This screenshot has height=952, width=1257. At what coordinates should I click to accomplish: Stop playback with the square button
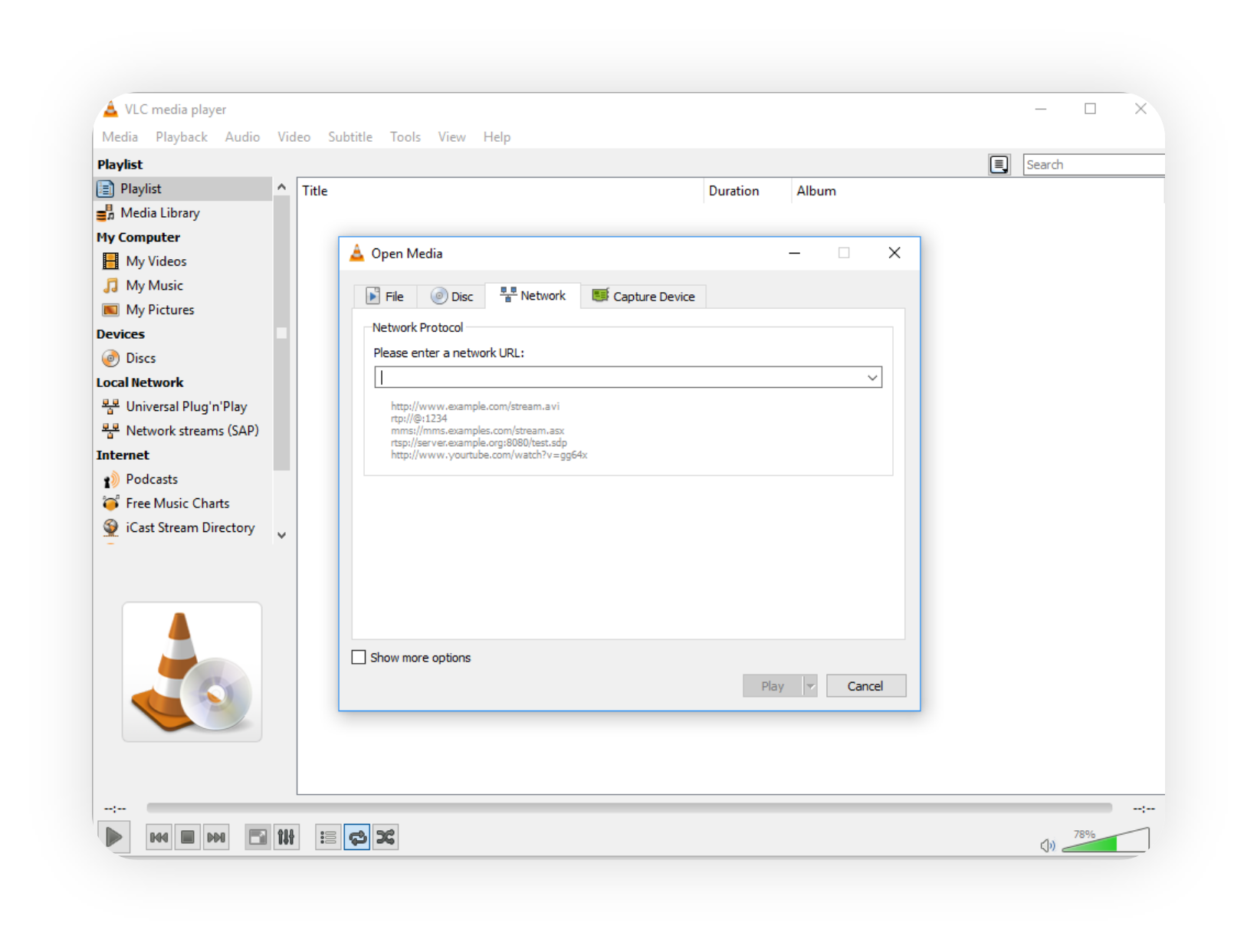click(187, 837)
